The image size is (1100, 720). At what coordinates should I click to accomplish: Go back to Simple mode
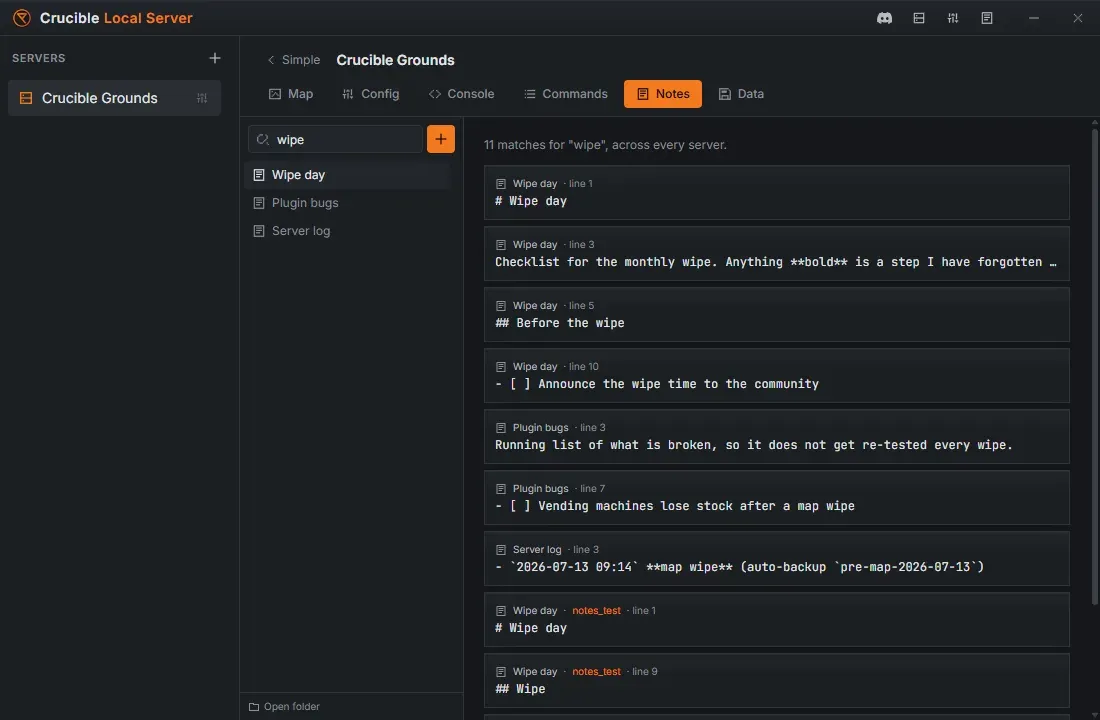click(x=293, y=60)
